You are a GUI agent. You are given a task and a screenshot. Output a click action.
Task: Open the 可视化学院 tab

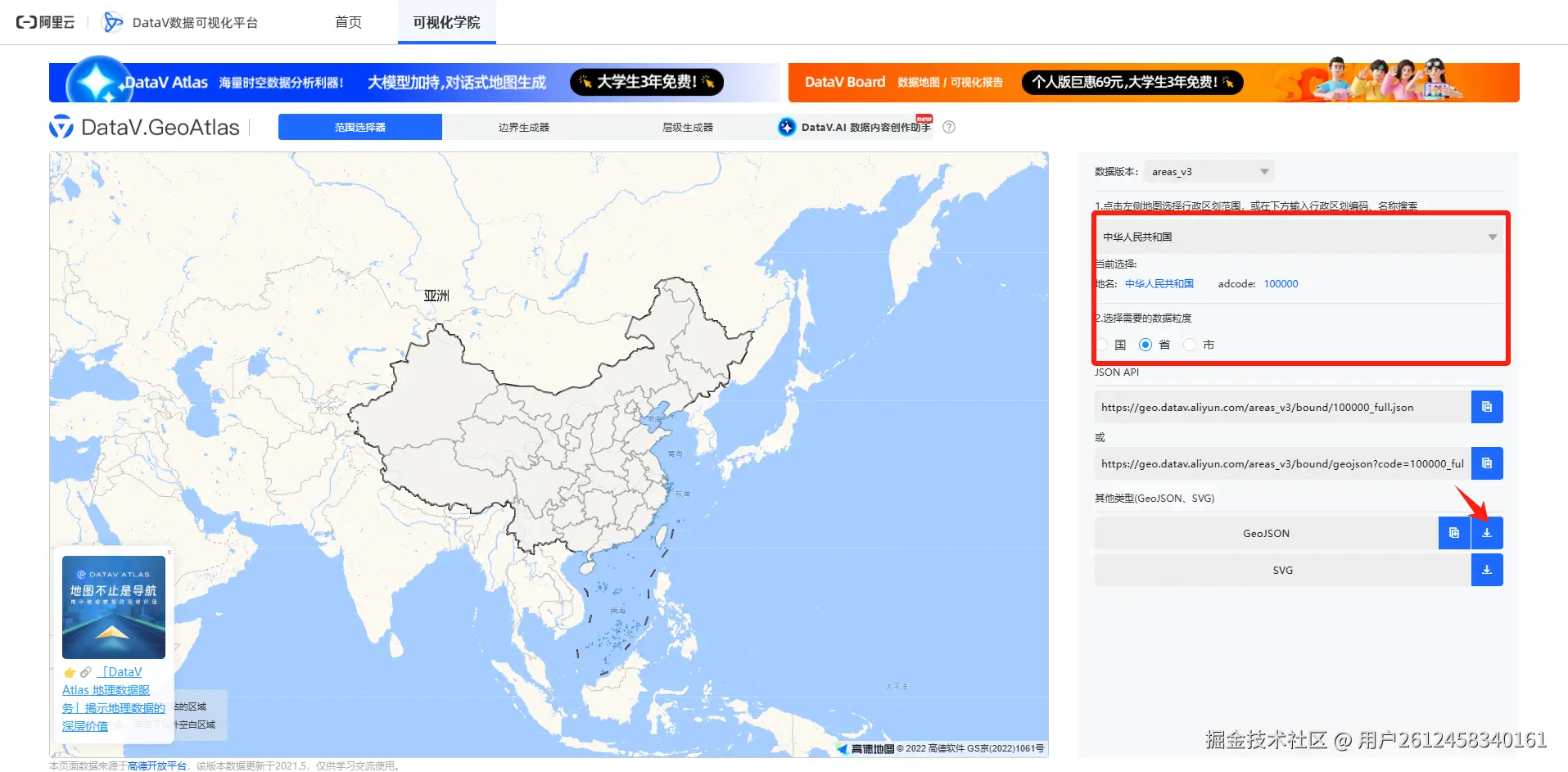coord(446,22)
